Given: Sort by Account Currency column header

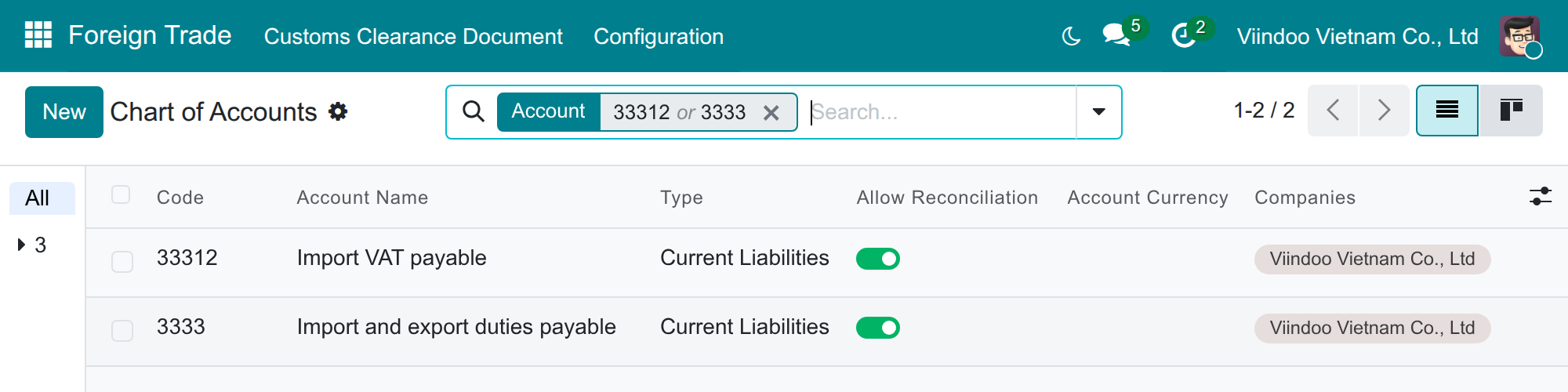Looking at the screenshot, I should (x=1148, y=198).
